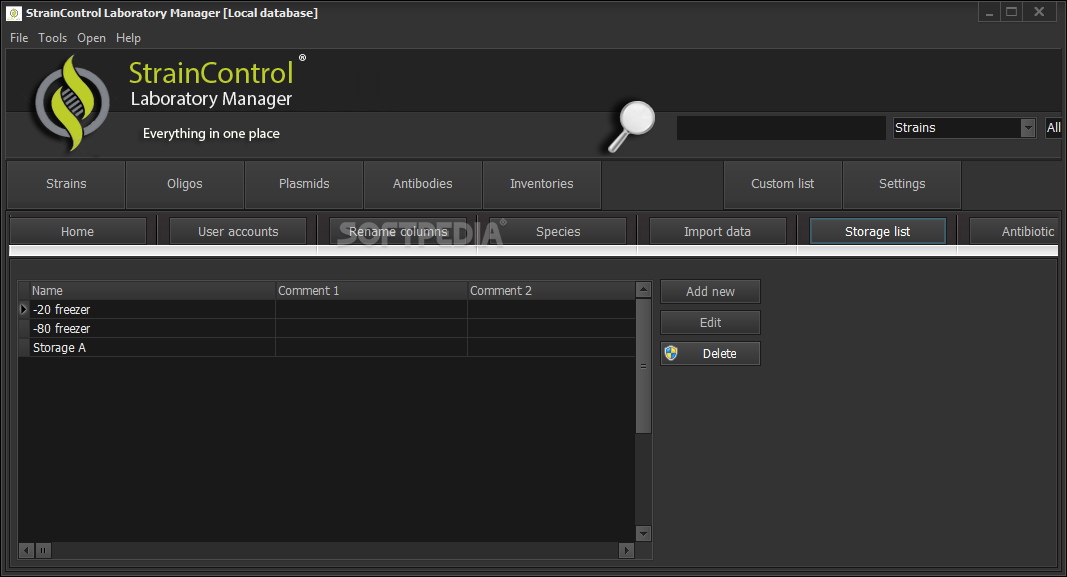Select the Storage A row
The image size is (1067, 577).
point(327,348)
